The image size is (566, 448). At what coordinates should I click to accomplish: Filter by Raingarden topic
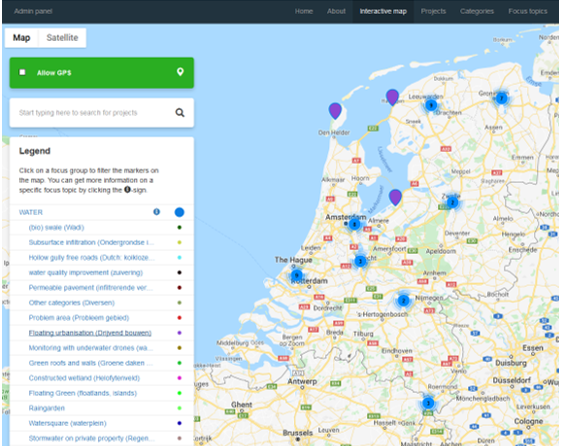[47, 408]
